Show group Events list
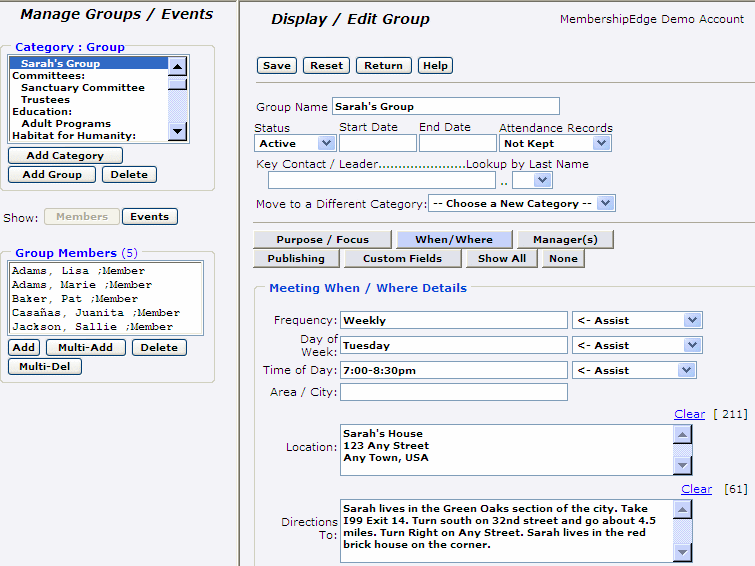This screenshot has height=566, width=755. 150,217
